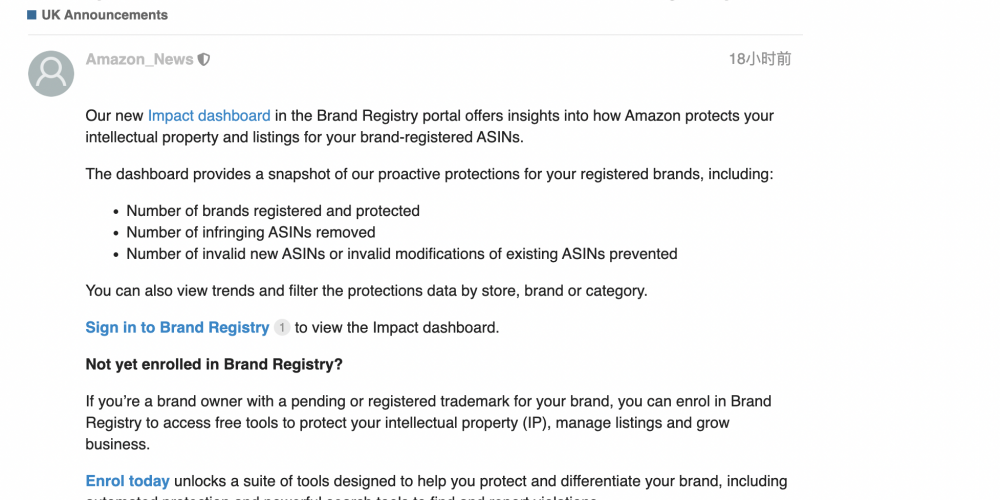The image size is (1000, 500).
Task: Click the moderator shield icon beside Amazon_News
Action: coord(203,59)
